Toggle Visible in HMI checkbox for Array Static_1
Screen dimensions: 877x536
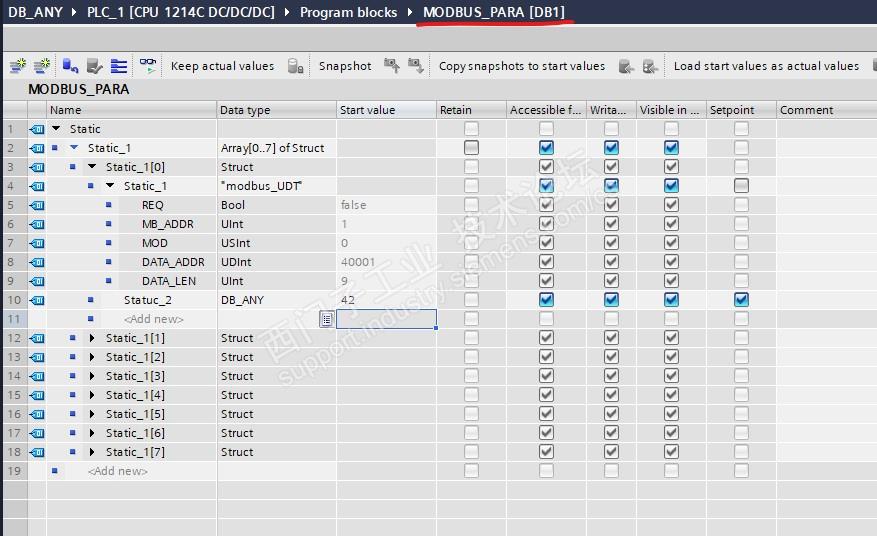click(671, 148)
